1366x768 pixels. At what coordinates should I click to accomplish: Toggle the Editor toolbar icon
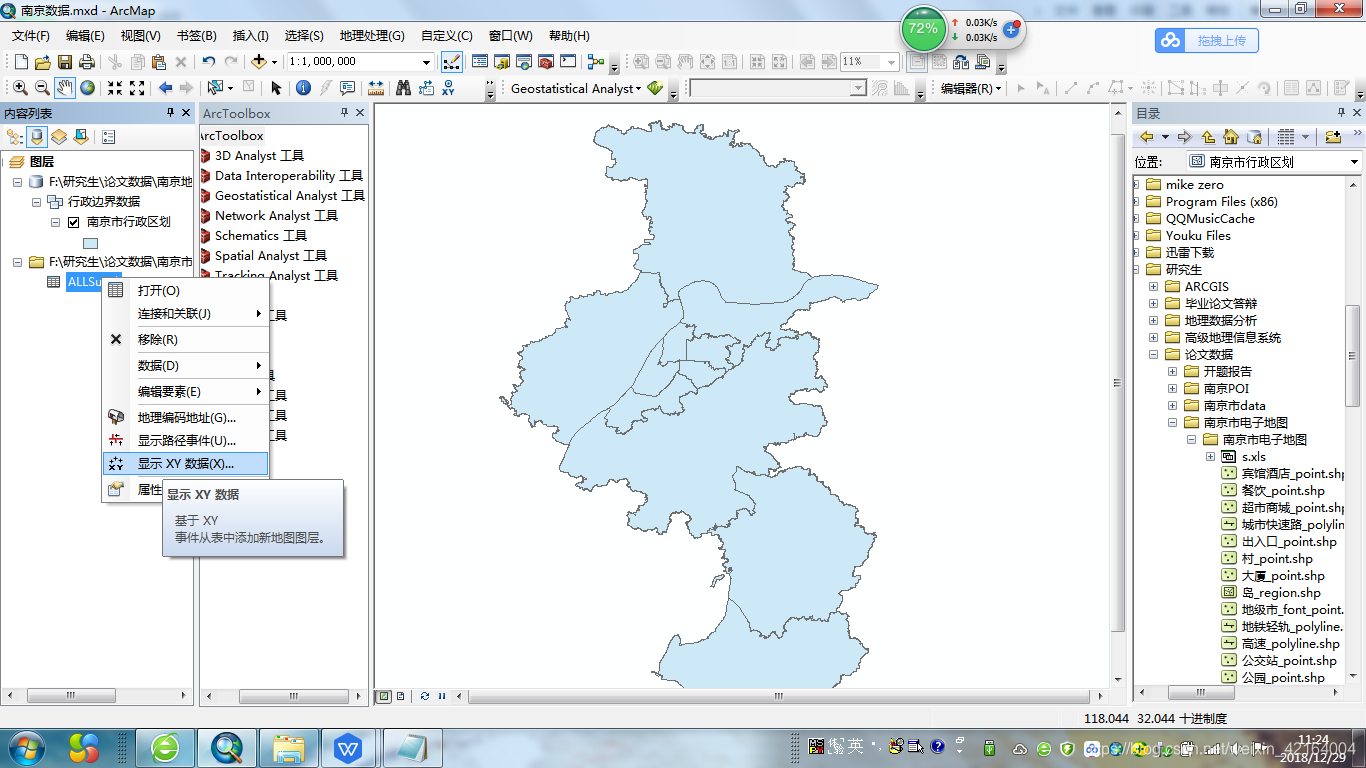[451, 62]
